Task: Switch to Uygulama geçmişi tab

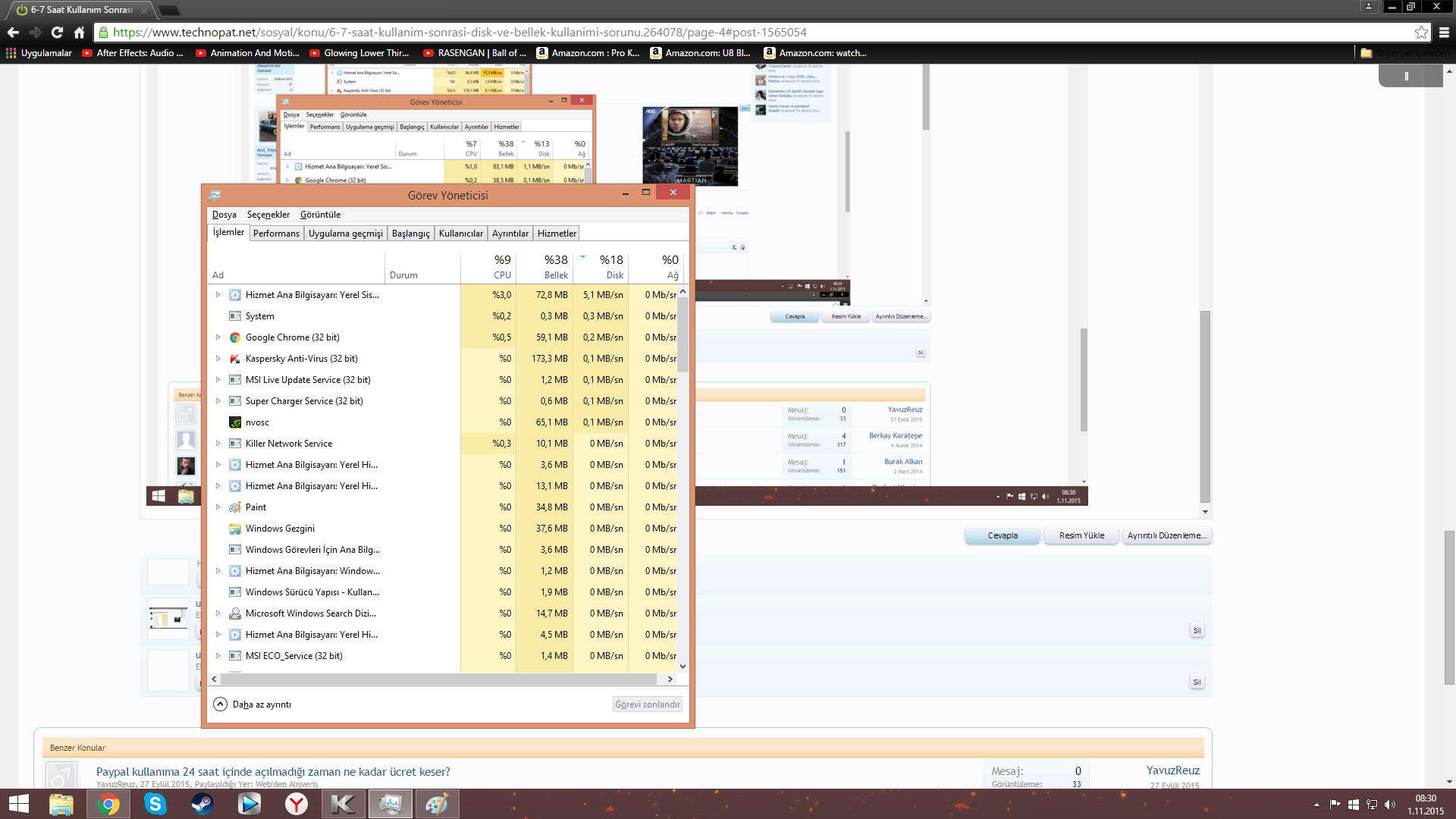Action: pyautogui.click(x=345, y=234)
